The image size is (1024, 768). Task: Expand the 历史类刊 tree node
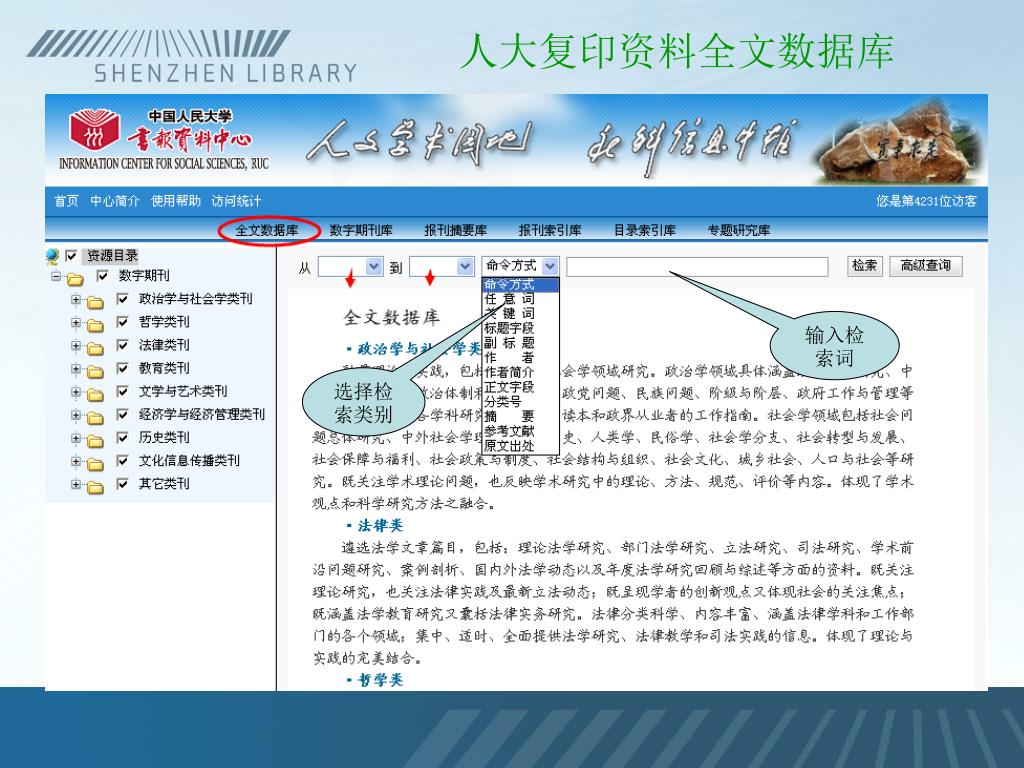pos(76,438)
